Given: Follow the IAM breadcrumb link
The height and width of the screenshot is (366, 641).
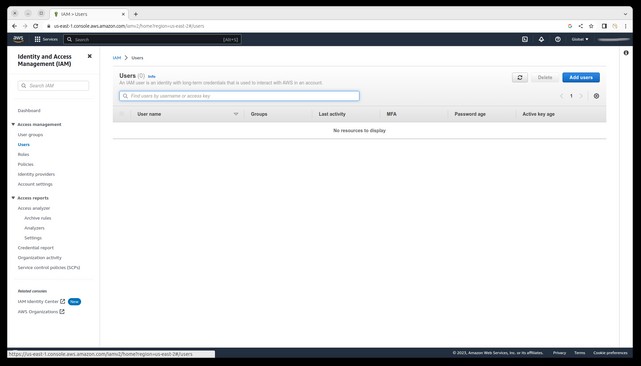Looking at the screenshot, I should 117,58.
